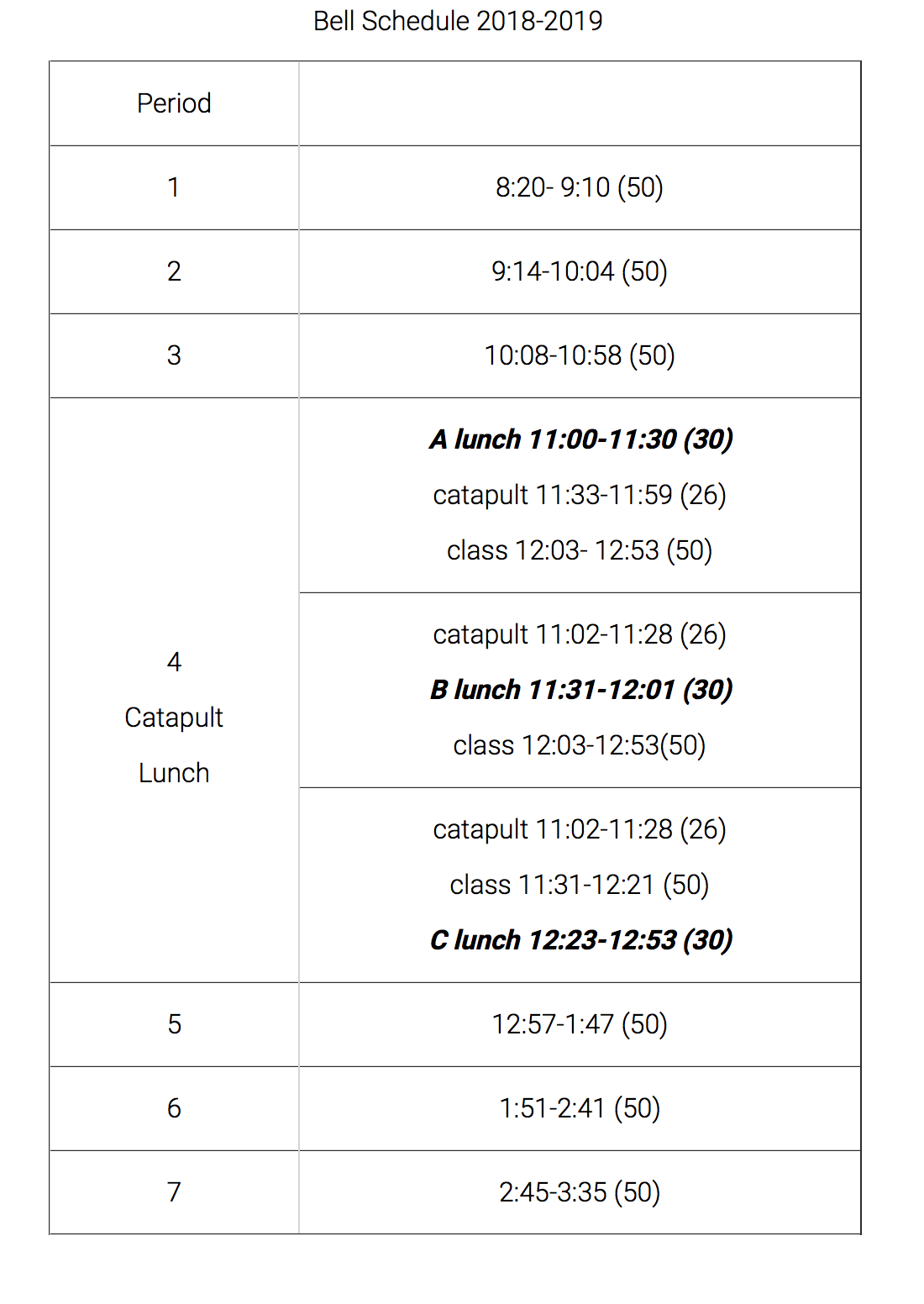Click the C lunch 12:23-12:53 line

click(x=581, y=940)
